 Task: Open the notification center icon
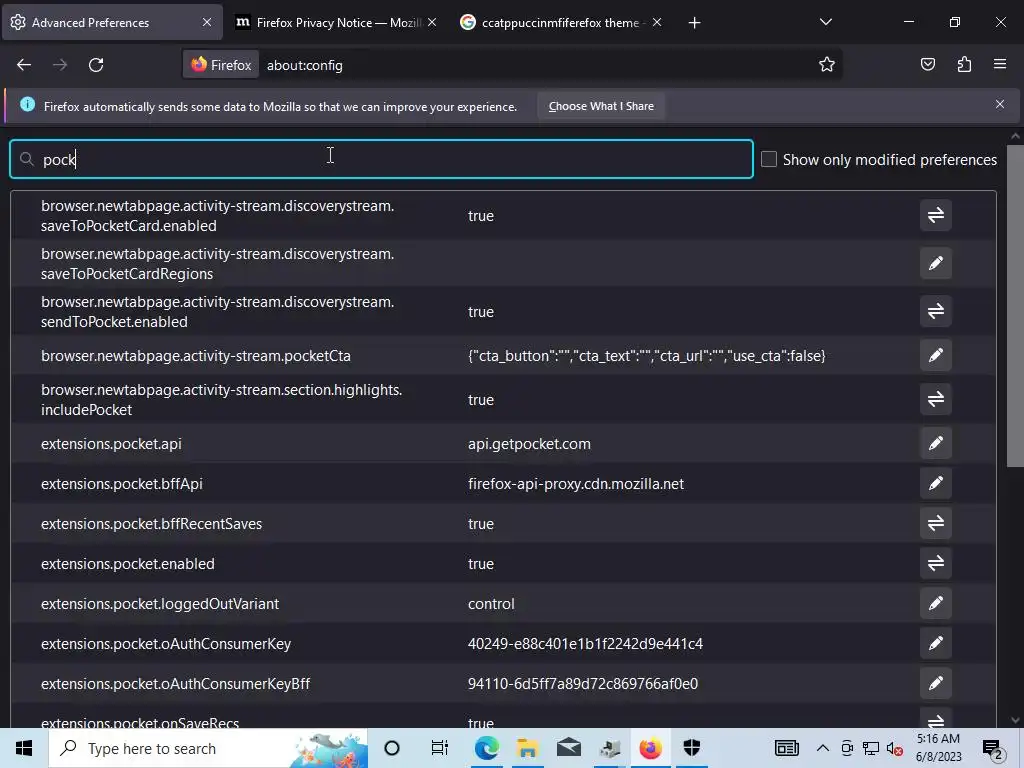(x=993, y=750)
